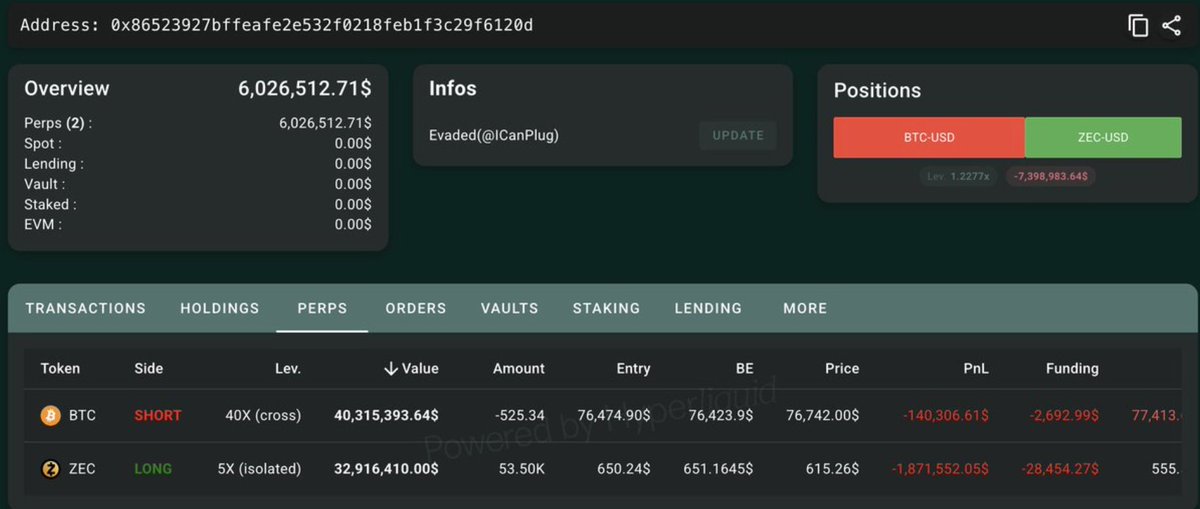Image resolution: width=1200 pixels, height=509 pixels.
Task: Click the Perps (2) row in Overview
Action: click(x=198, y=123)
